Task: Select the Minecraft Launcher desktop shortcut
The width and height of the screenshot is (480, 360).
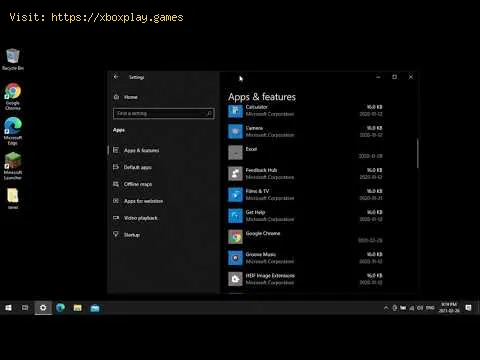Action: [x=13, y=166]
